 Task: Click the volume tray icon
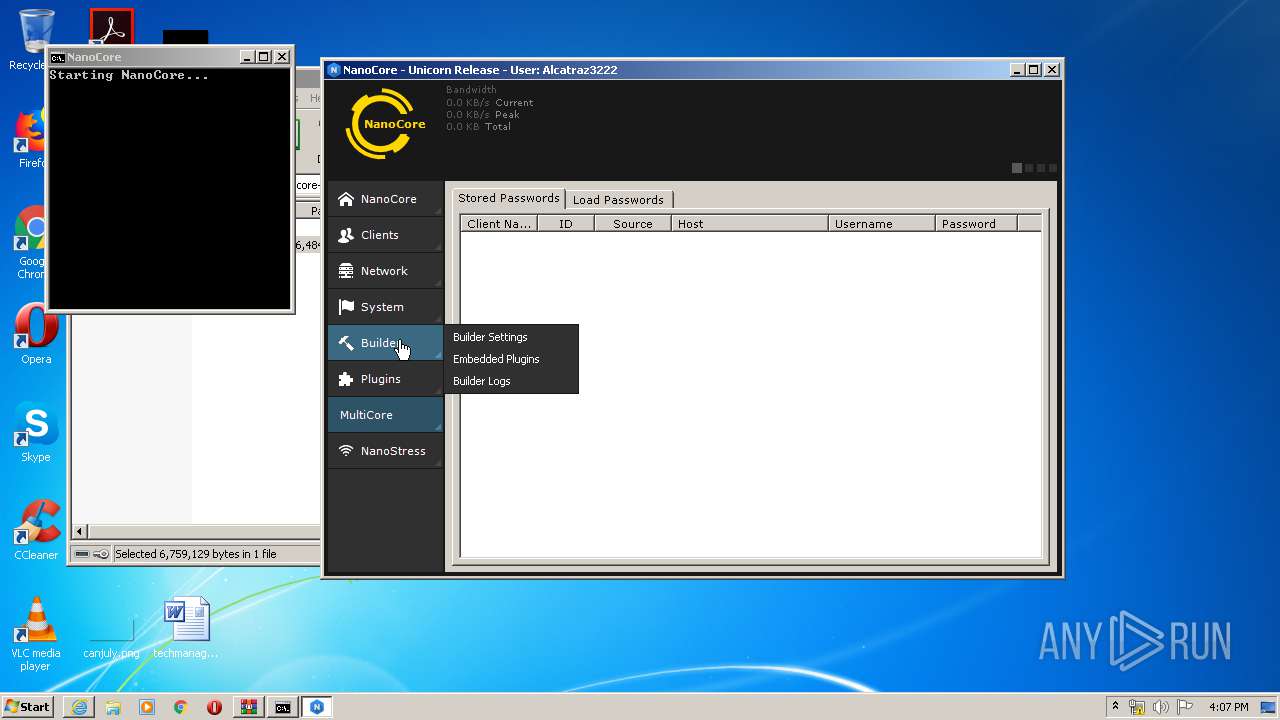(x=1160, y=707)
